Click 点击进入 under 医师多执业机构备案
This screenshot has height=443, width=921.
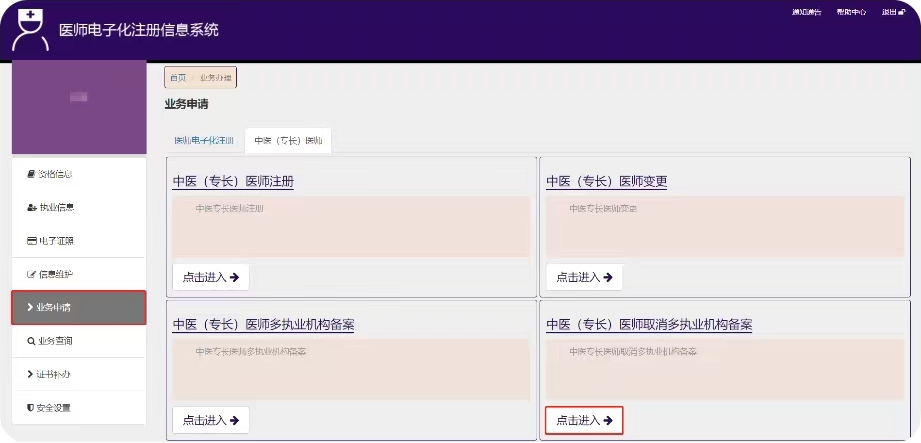[x=210, y=420]
